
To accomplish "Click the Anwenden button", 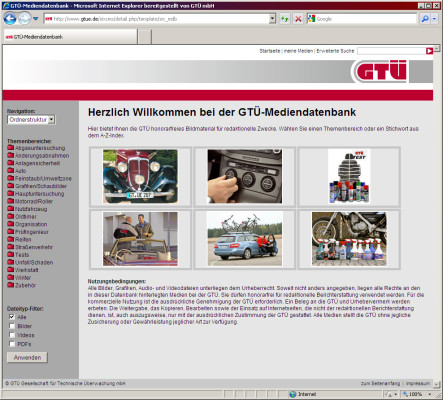I will tap(27, 357).
